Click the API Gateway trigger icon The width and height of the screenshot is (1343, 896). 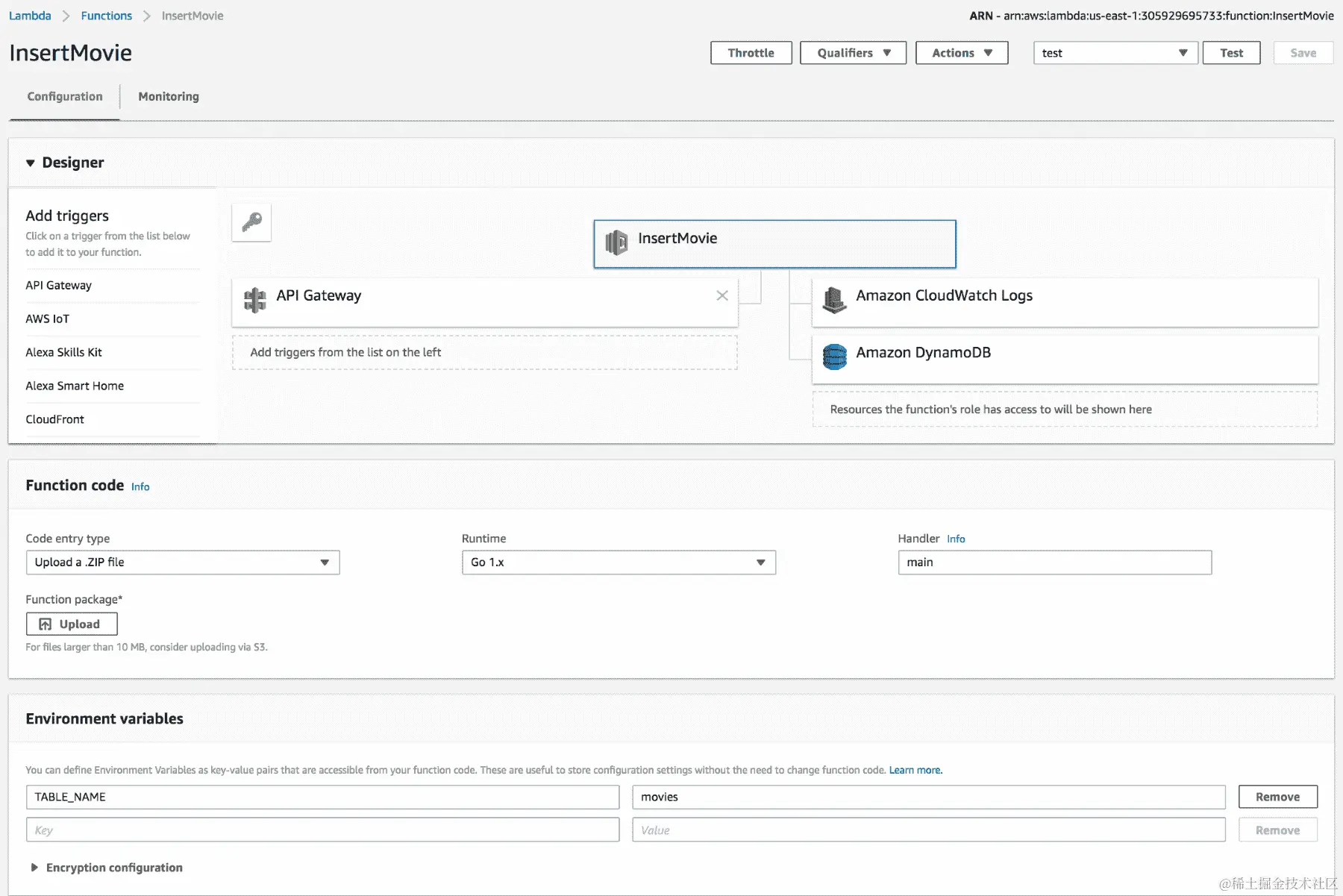pyautogui.click(x=255, y=300)
